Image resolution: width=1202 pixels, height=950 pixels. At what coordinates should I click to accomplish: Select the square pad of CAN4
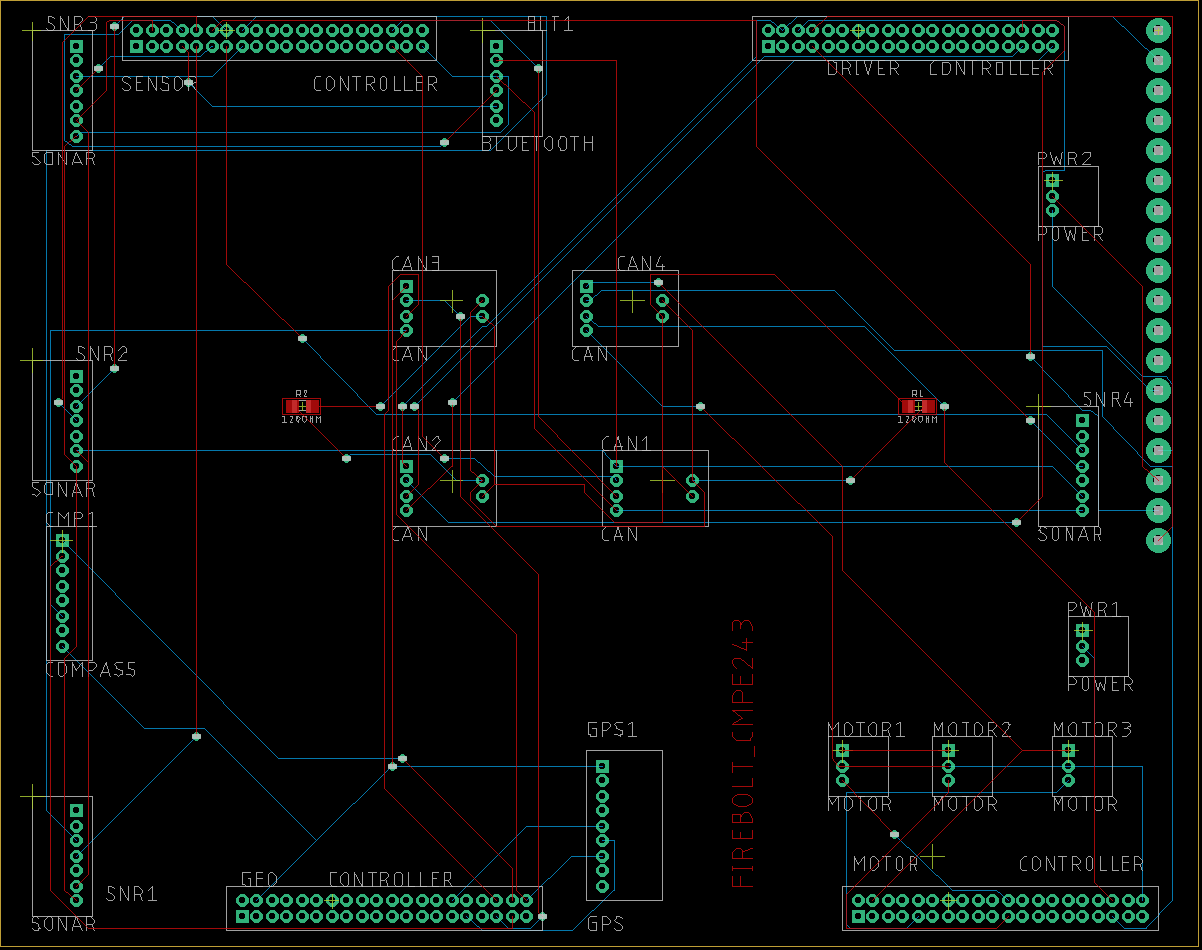(587, 286)
